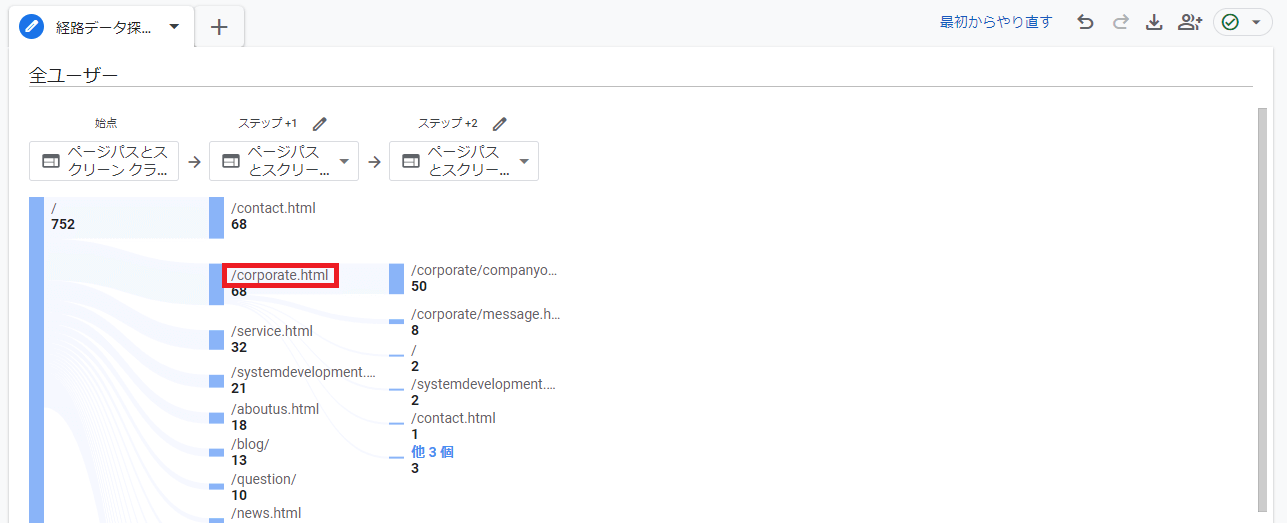
Task: Expand the 他 3 個 link
Action: click(x=432, y=452)
